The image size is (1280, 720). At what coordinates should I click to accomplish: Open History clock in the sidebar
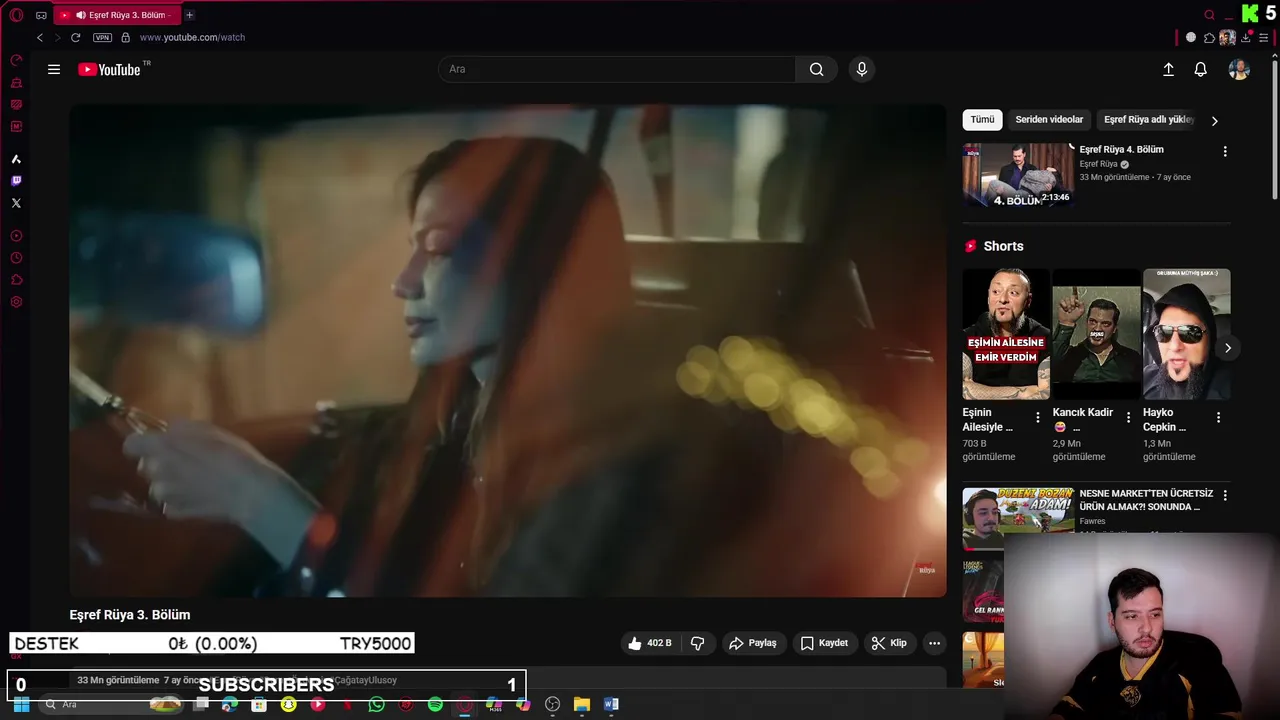click(x=16, y=258)
